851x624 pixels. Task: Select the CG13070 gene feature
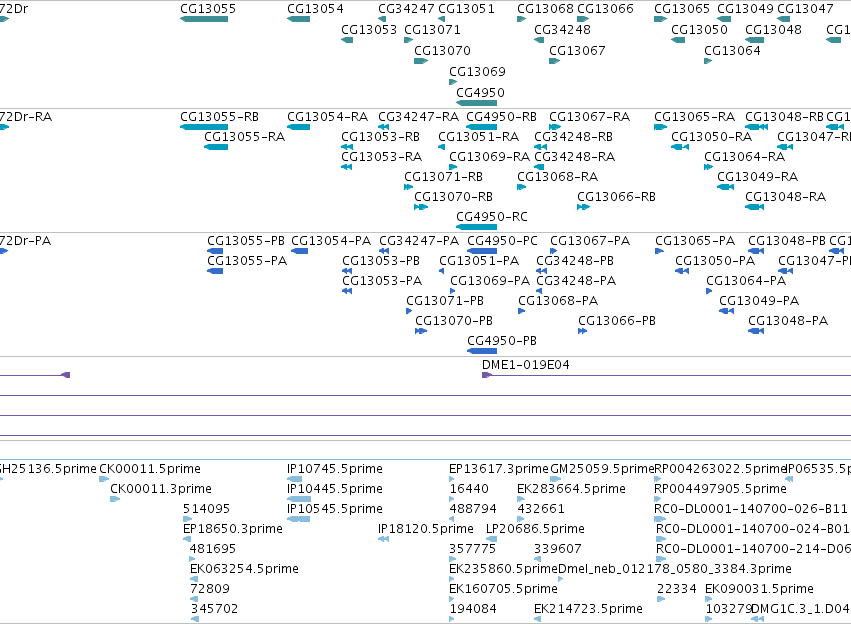click(421, 61)
